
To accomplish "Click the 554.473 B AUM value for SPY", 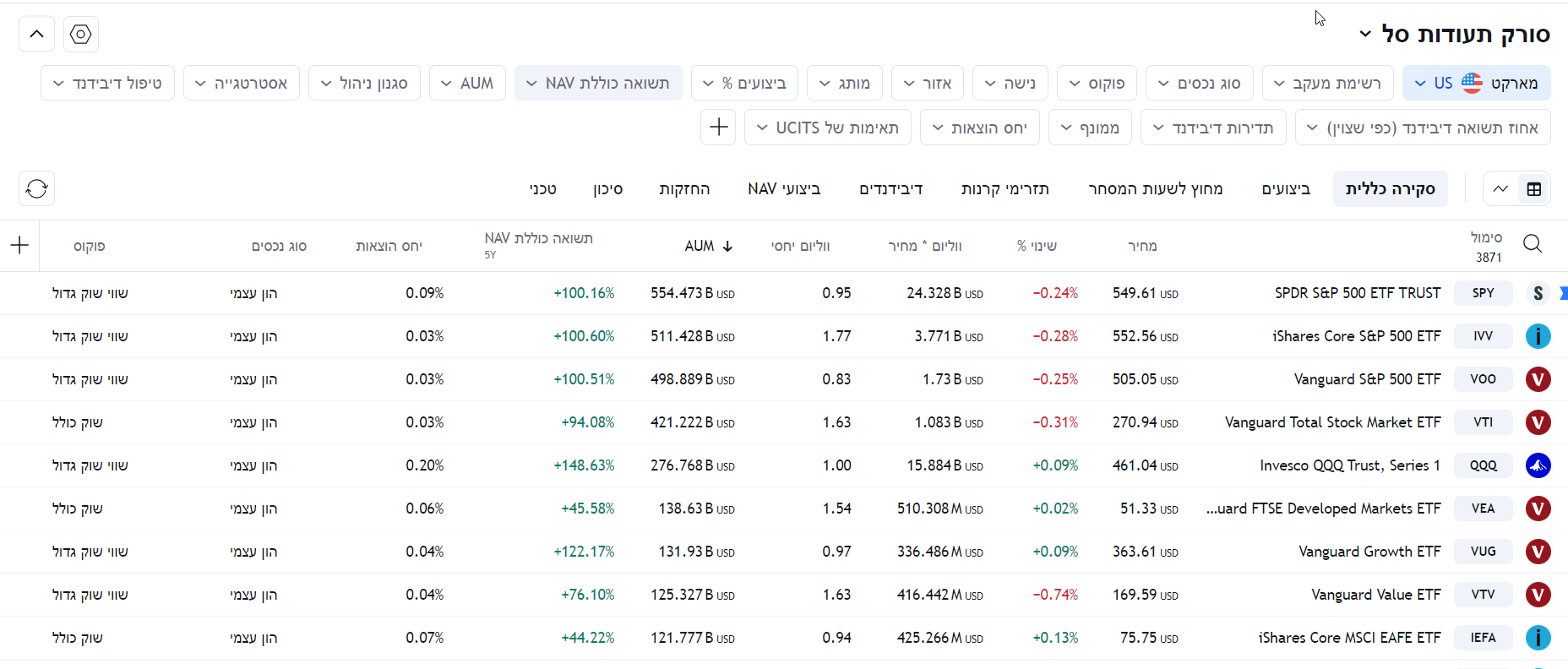I will click(692, 293).
